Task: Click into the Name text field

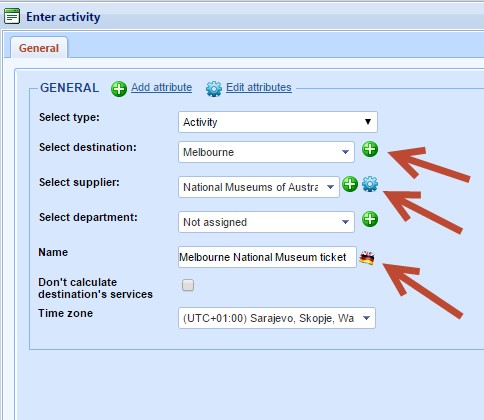Action: pos(267,257)
